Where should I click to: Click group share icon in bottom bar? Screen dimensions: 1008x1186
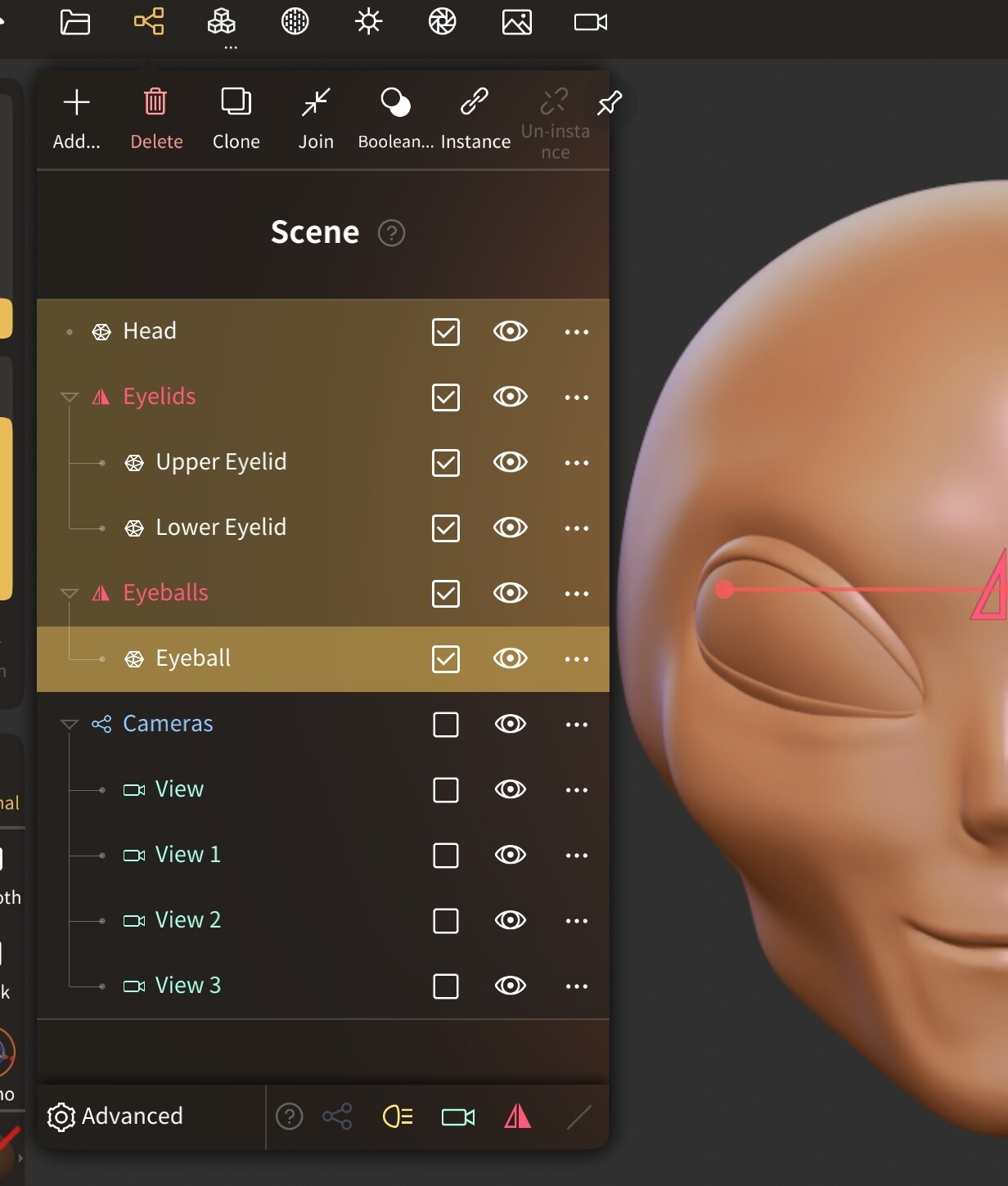pyautogui.click(x=337, y=1116)
